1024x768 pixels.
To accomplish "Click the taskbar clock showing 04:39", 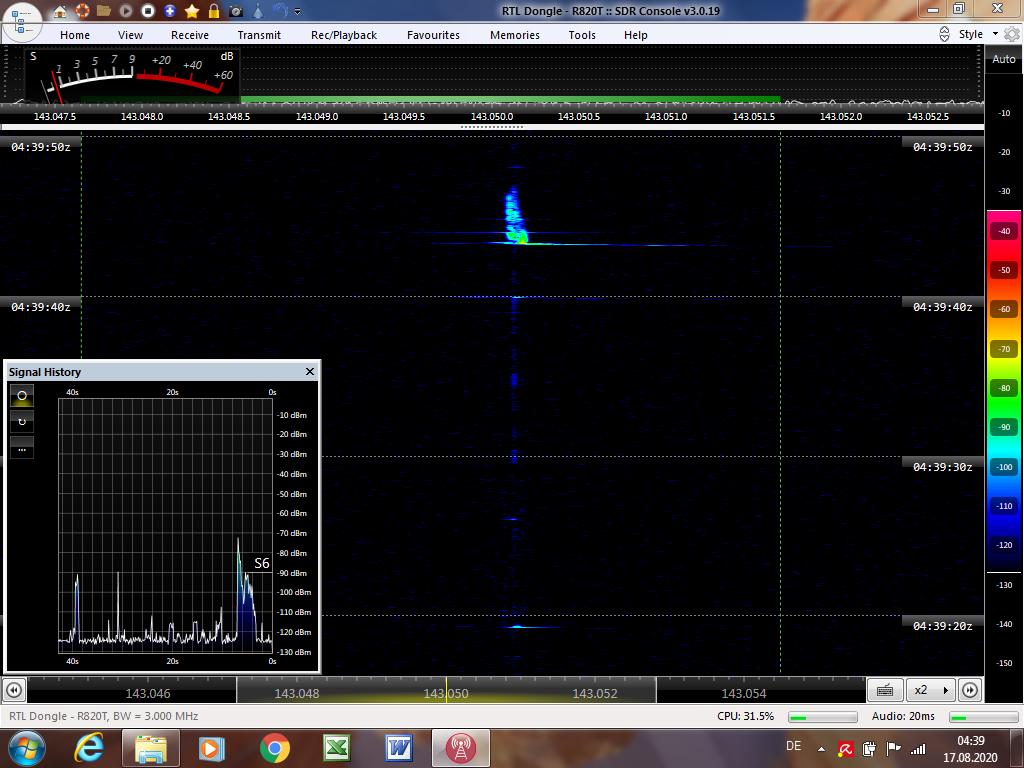I will 970,749.
